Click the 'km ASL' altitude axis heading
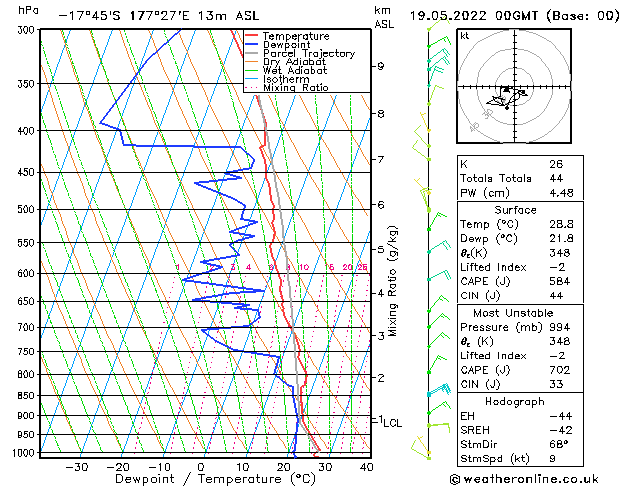This screenshot has height=486, width=629. coord(384,17)
